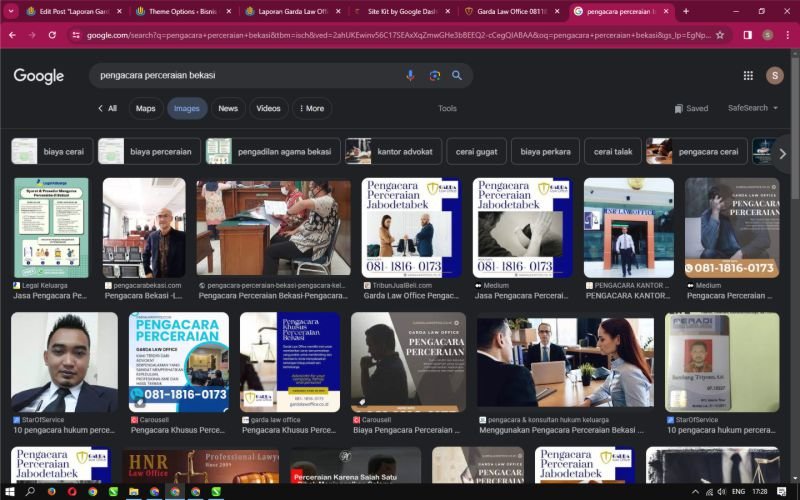View Saved images collection
This screenshot has height=500, width=800.
[691, 108]
